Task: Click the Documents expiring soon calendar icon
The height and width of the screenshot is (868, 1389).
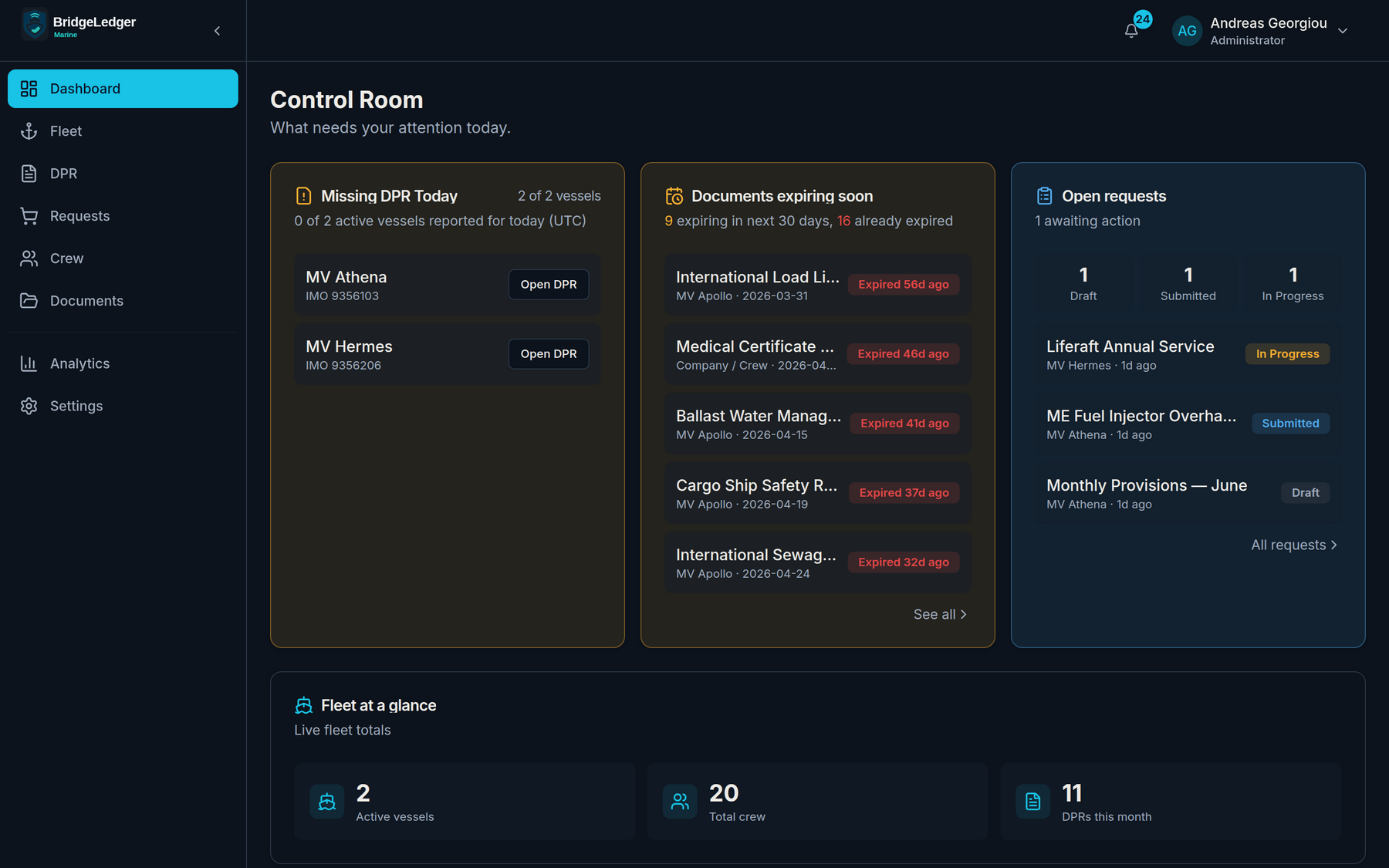Action: 674,196
